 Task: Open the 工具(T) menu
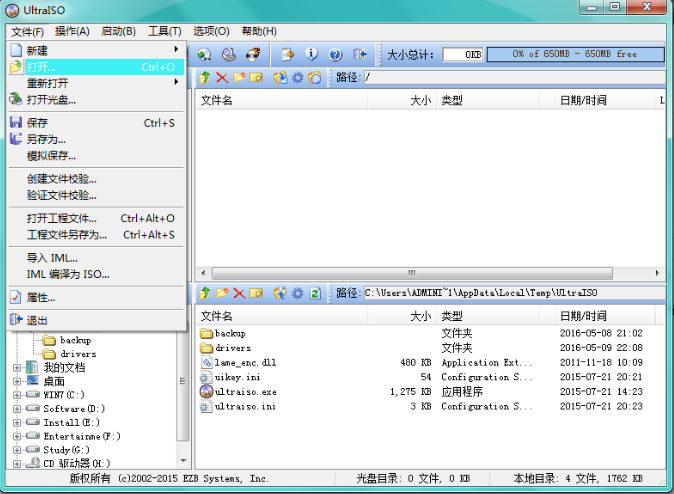coord(165,31)
